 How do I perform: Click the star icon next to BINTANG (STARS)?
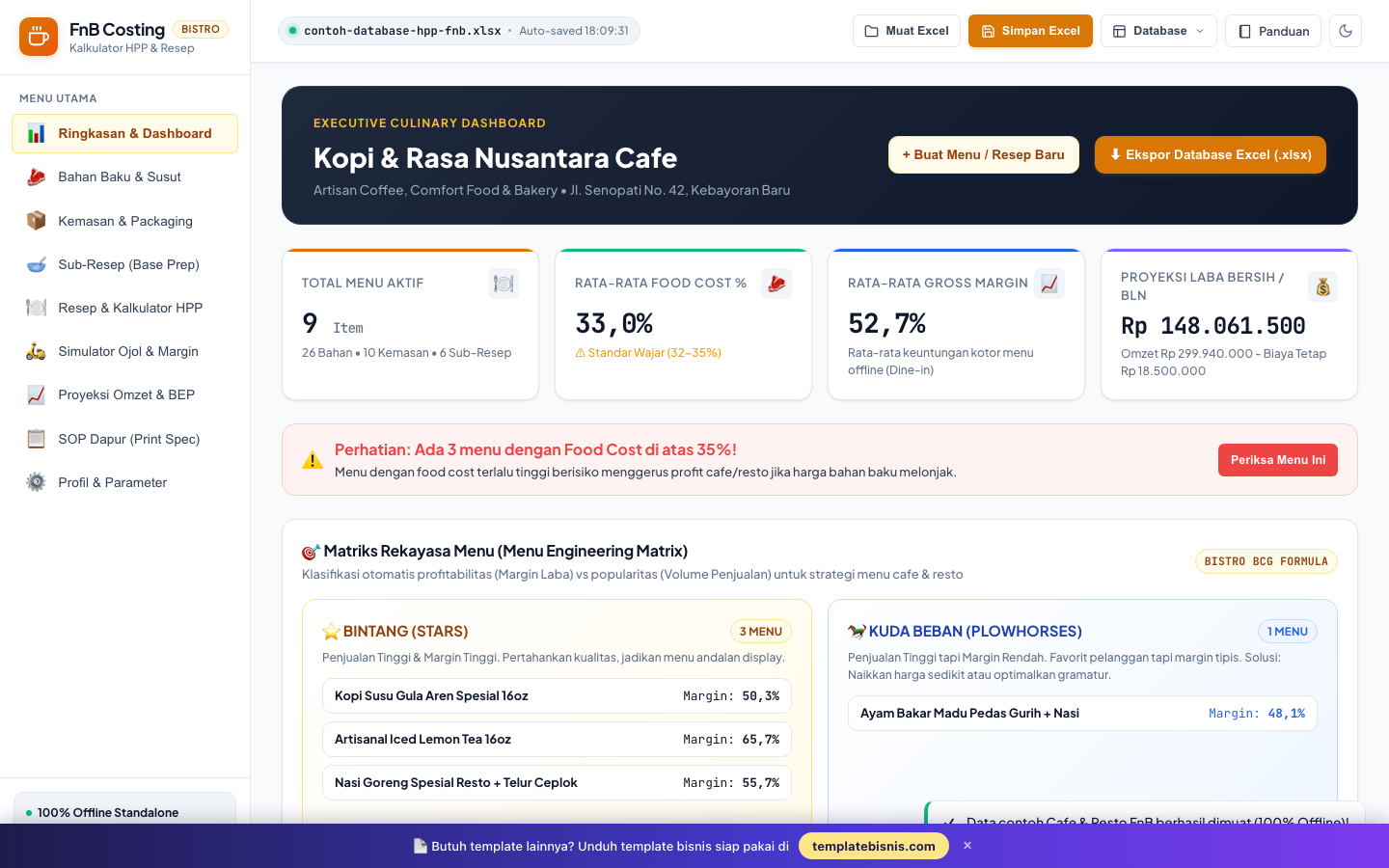tap(331, 632)
